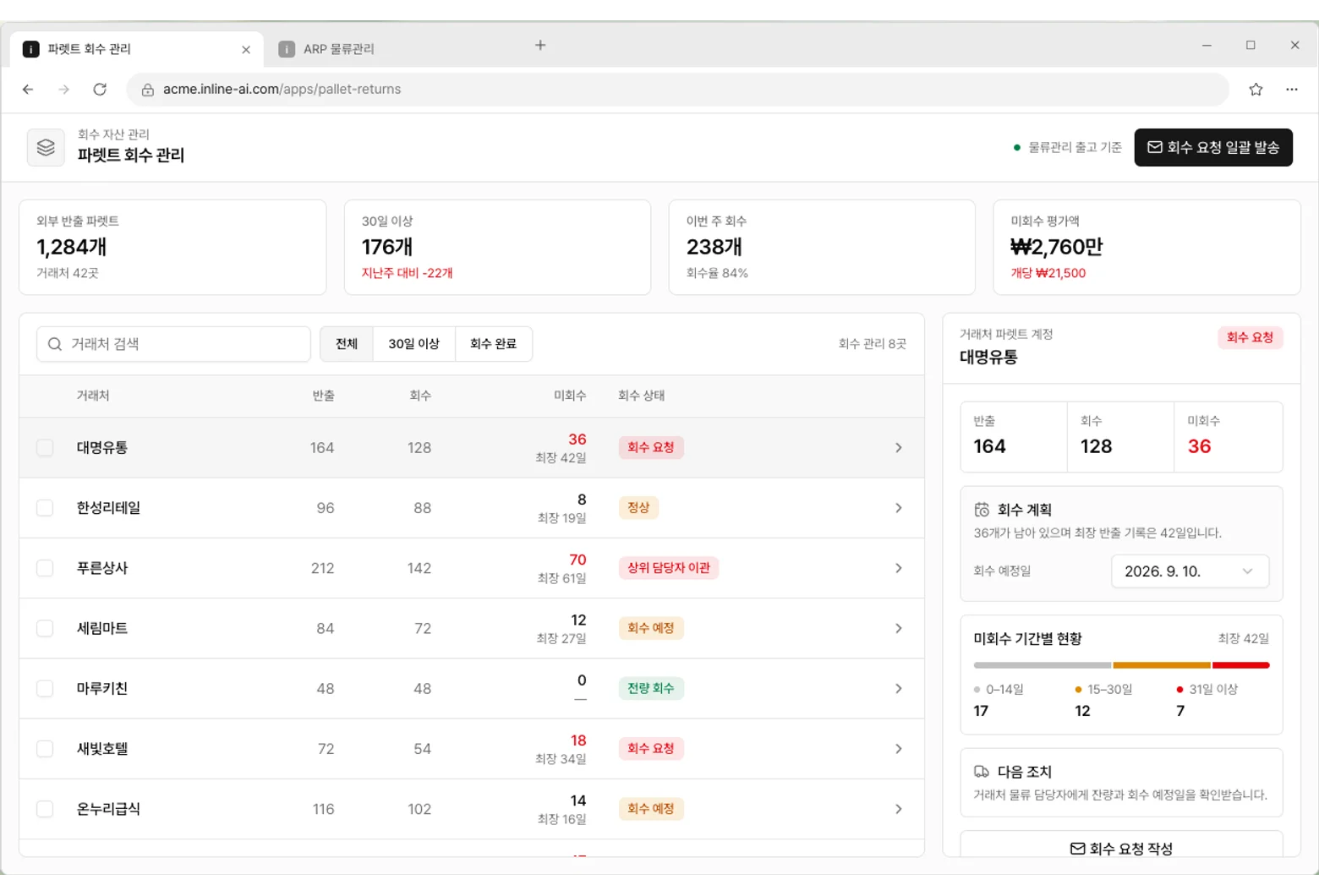Click the 회수 요청 작성 button
The height and width of the screenshot is (896, 1319).
click(x=1121, y=847)
